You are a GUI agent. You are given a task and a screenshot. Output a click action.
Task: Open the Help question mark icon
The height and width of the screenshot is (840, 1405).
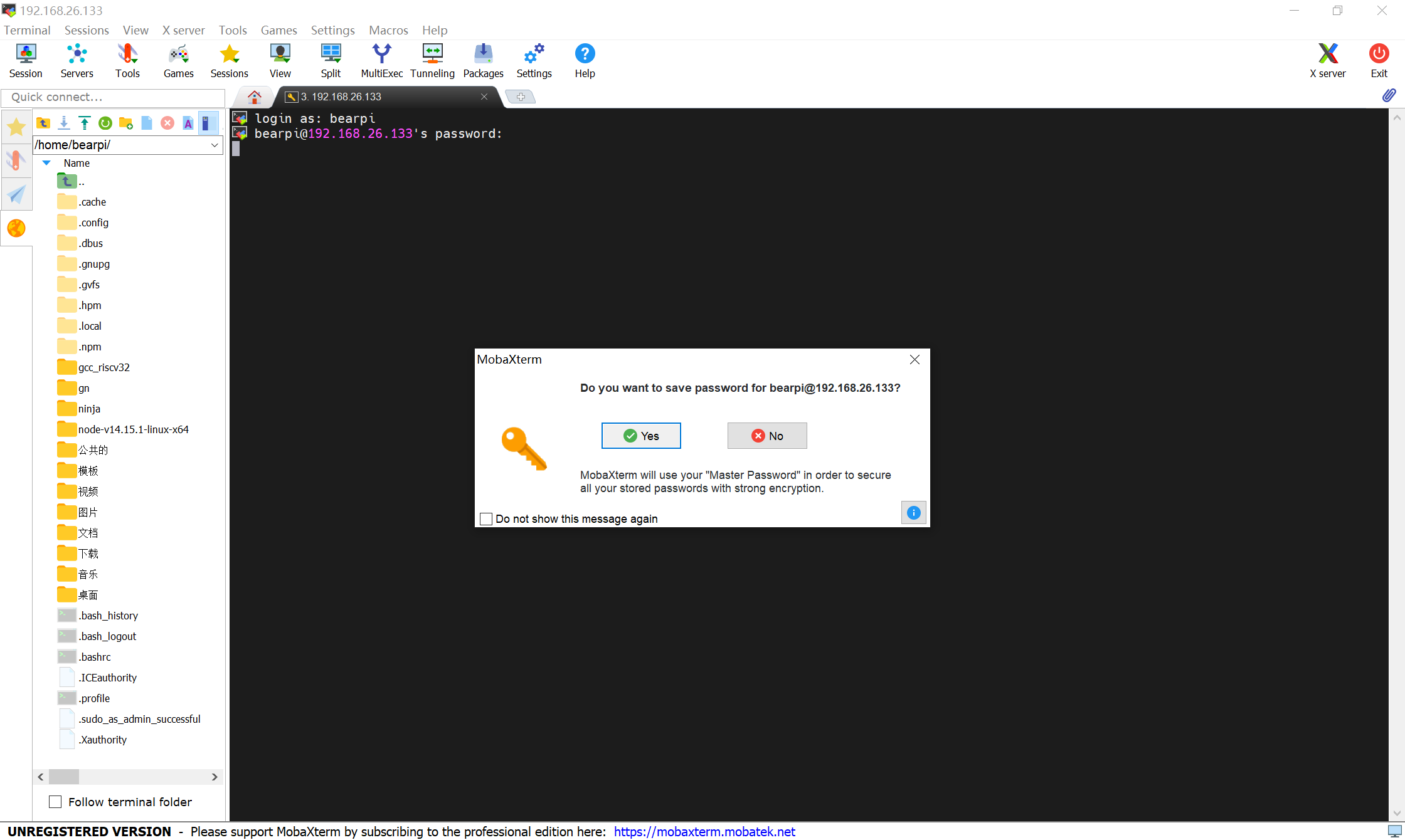coord(585,61)
